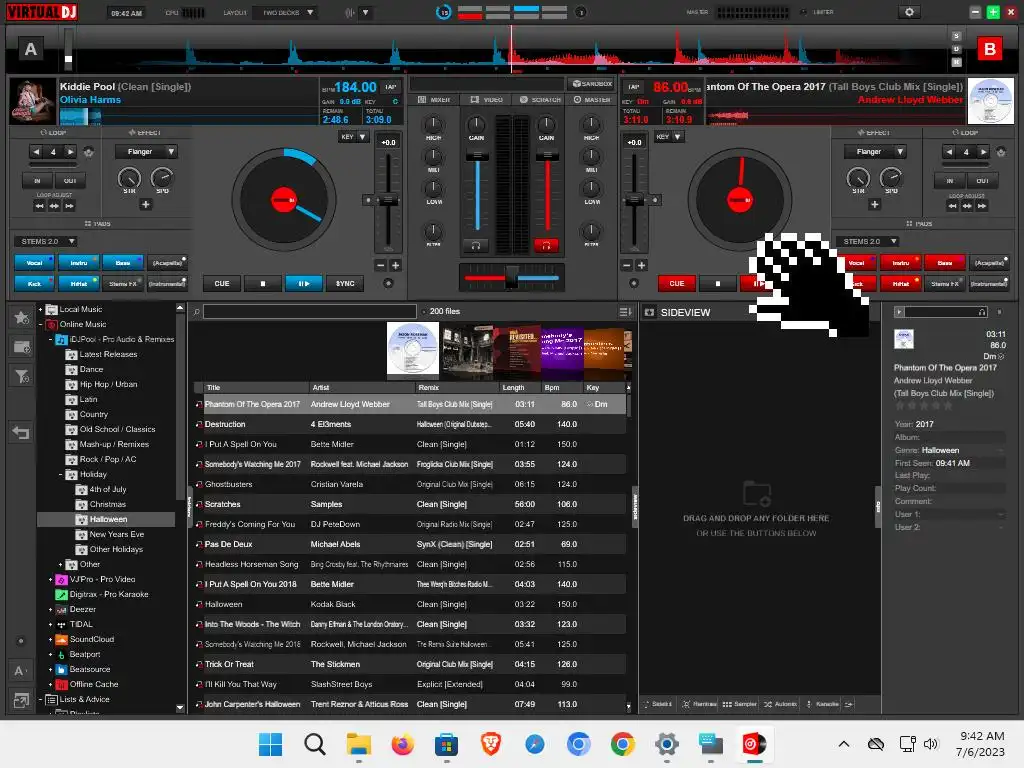1024x768 pixels.
Task: Toggle Kick stem pad on deck A
Action: click(34, 283)
